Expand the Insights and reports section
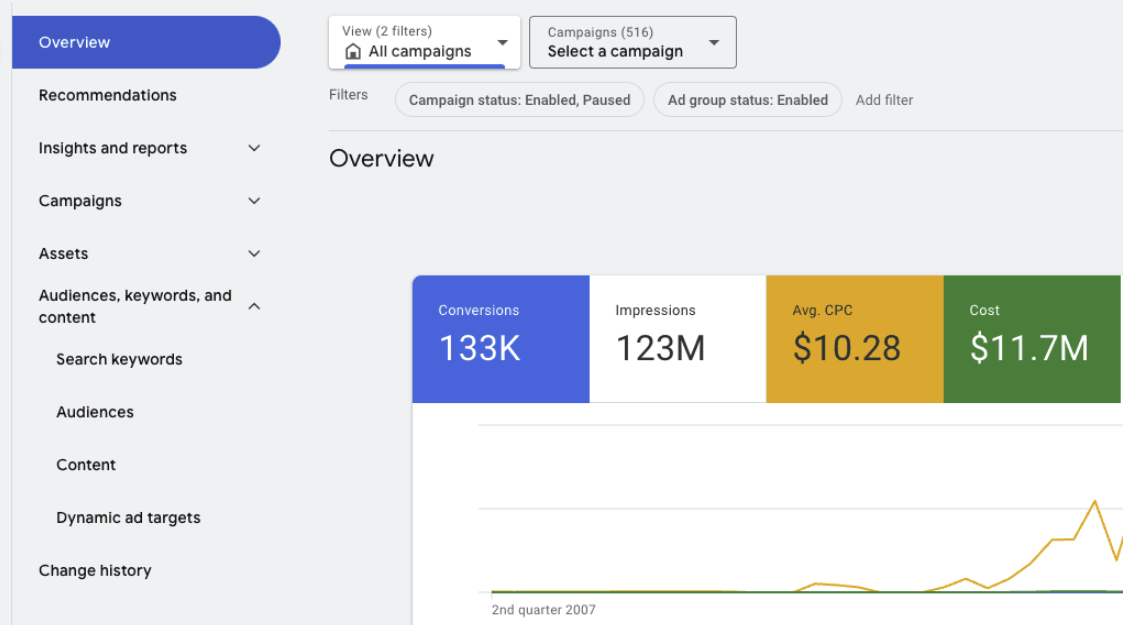This screenshot has width=1123, height=625. pyautogui.click(x=254, y=148)
